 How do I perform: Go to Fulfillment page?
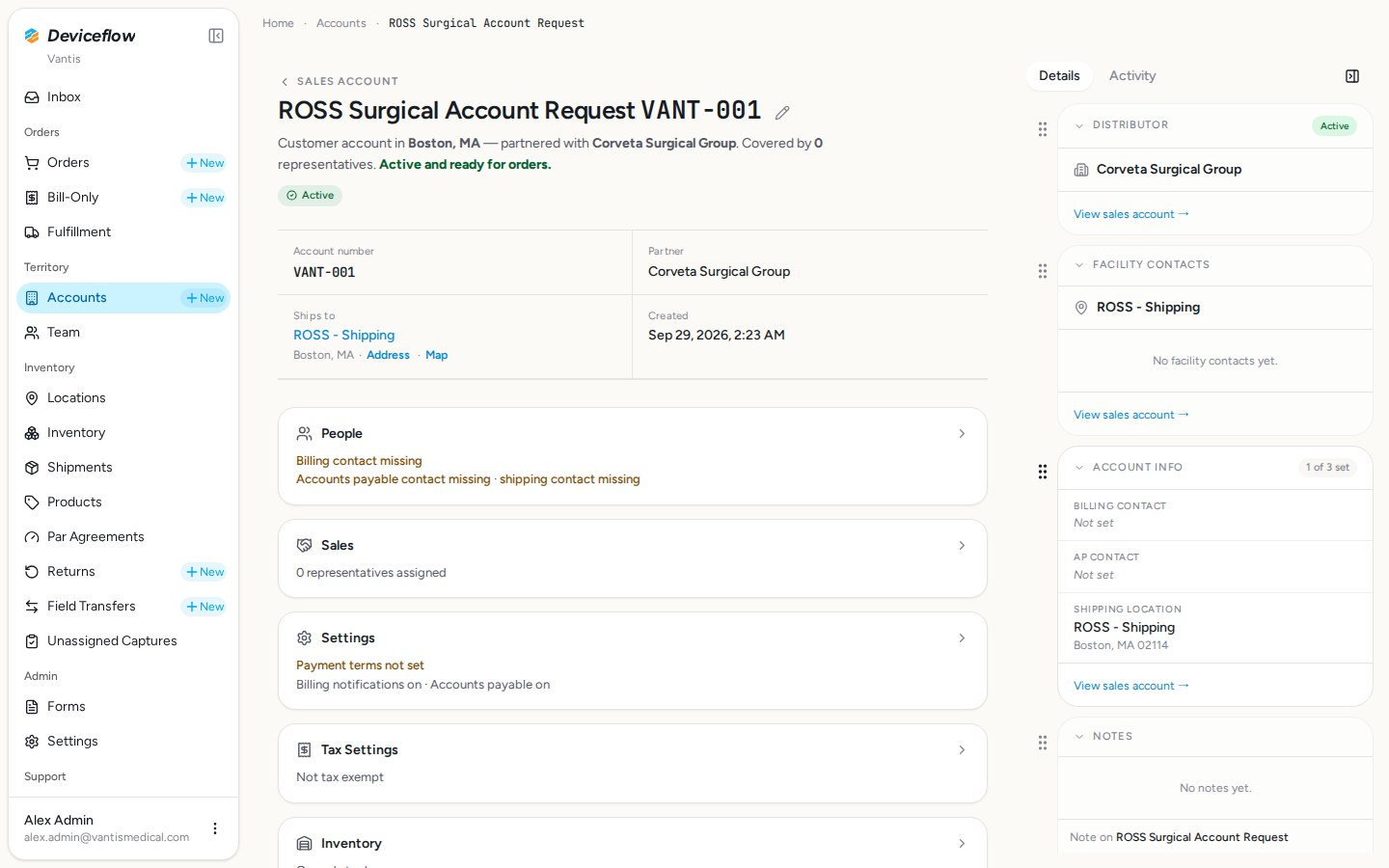point(123,232)
